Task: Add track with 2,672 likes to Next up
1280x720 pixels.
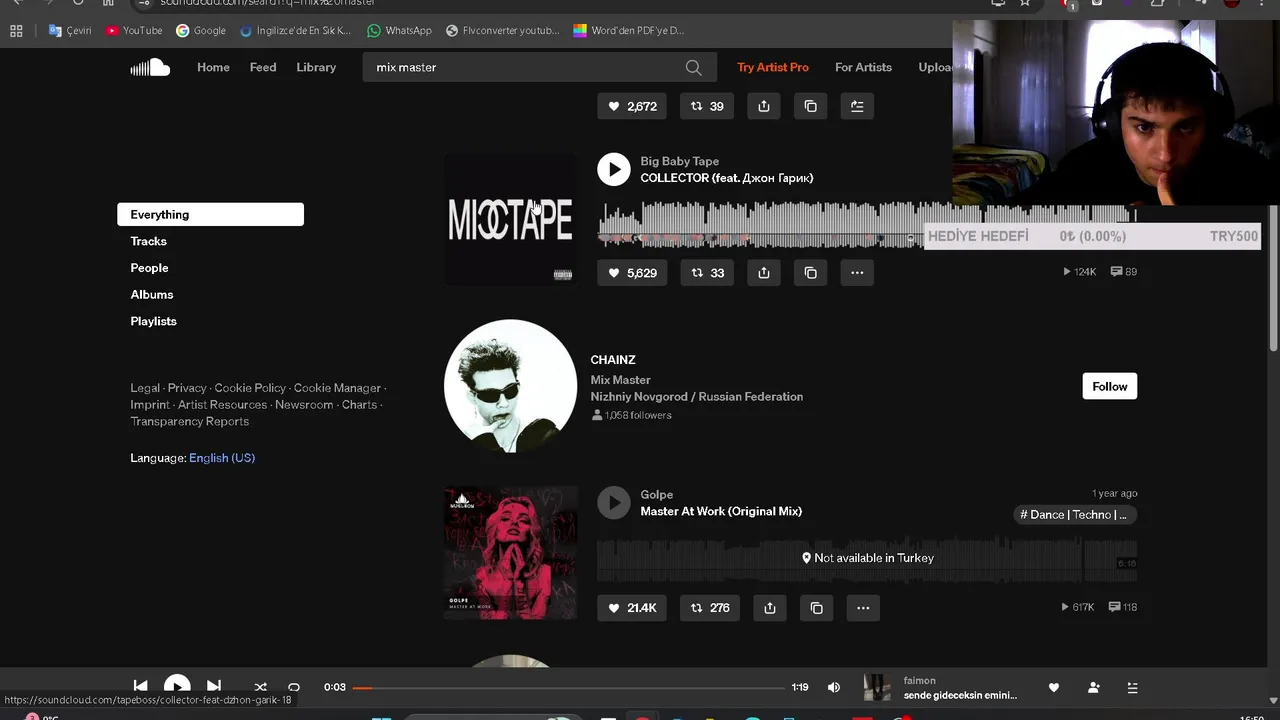Action: tap(857, 106)
